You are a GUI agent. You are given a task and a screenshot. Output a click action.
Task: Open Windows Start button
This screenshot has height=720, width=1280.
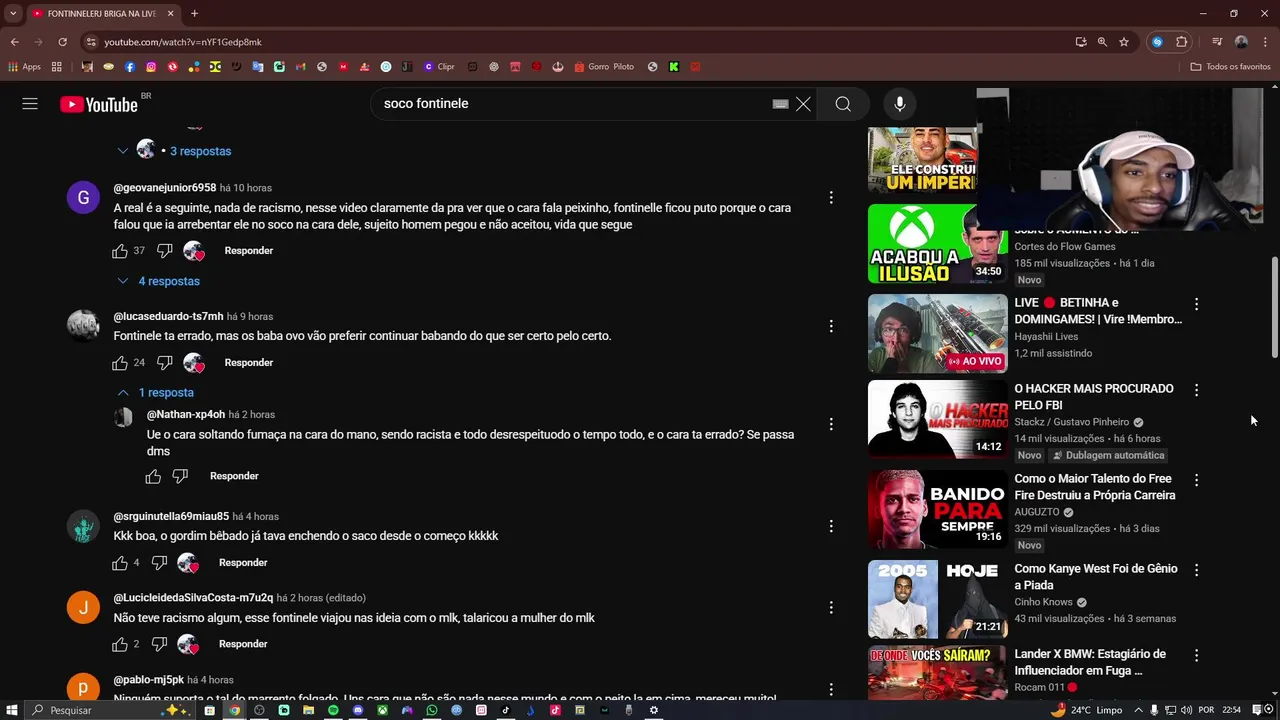(12, 710)
